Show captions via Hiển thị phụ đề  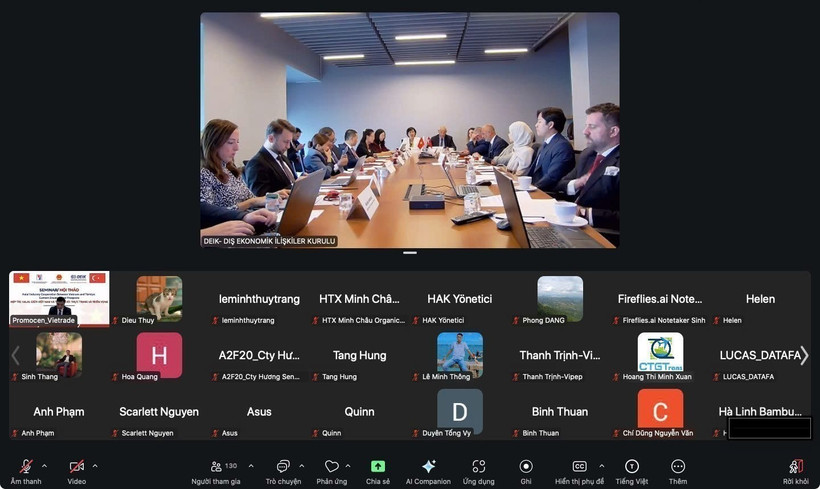[x=579, y=467]
